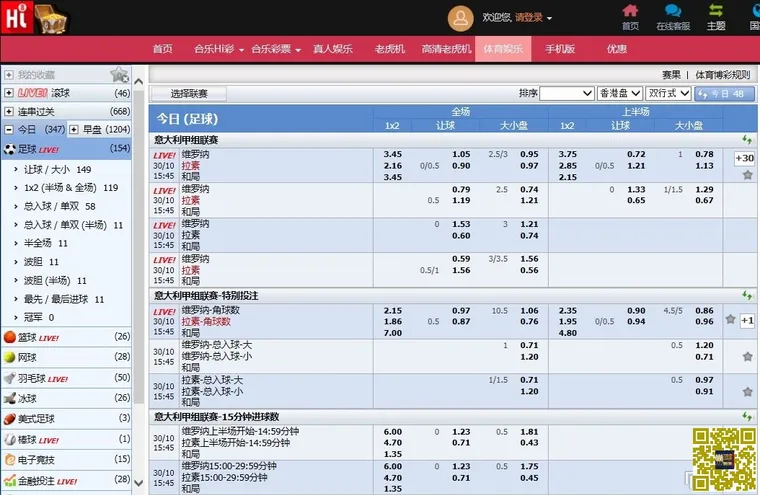Open the 赛果 results link
760x495 pixels.
click(x=671, y=75)
